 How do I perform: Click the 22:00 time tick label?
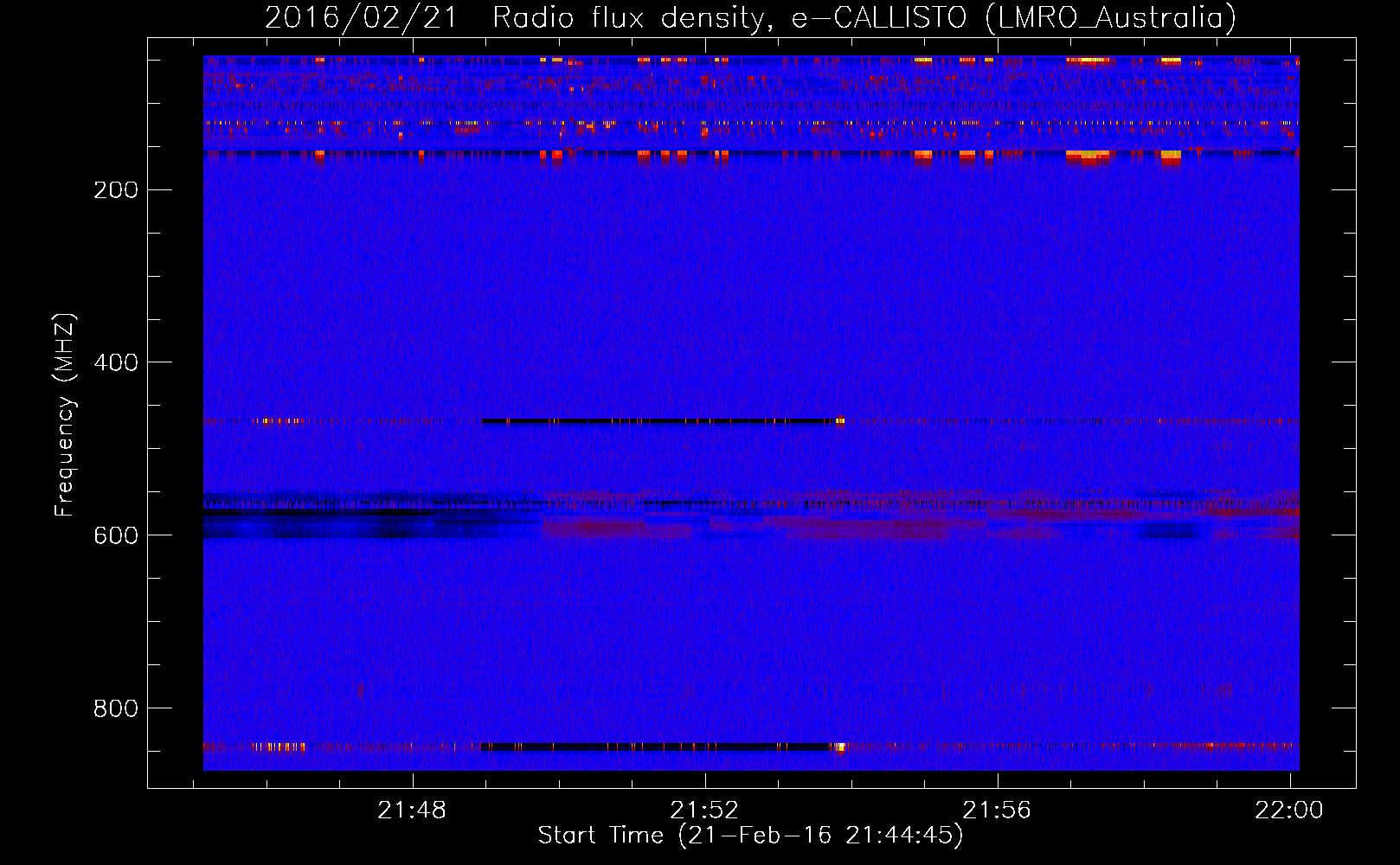pos(1289,810)
